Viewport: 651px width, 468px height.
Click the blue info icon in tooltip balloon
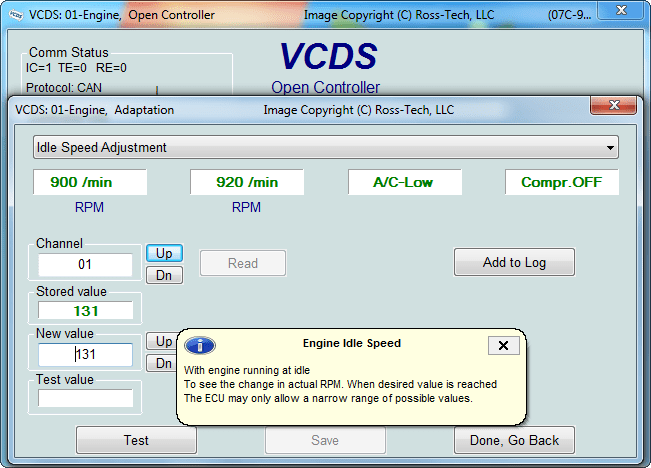(200, 345)
